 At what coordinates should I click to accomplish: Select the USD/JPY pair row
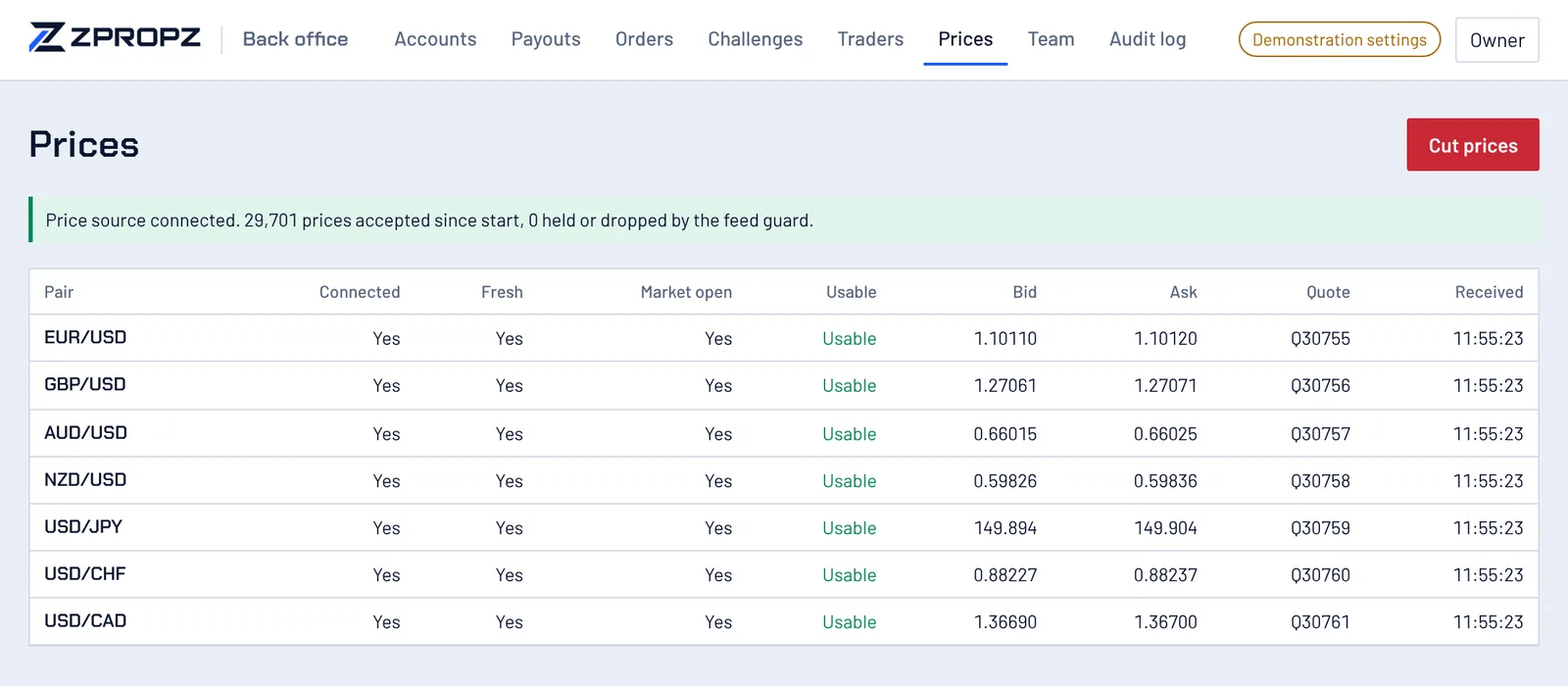tap(784, 527)
